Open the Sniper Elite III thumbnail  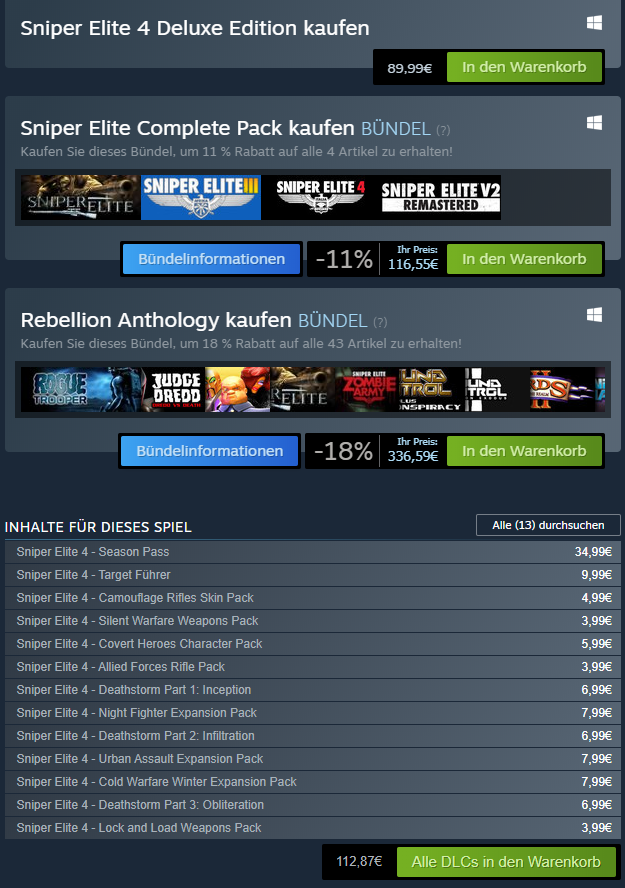click(x=200, y=197)
